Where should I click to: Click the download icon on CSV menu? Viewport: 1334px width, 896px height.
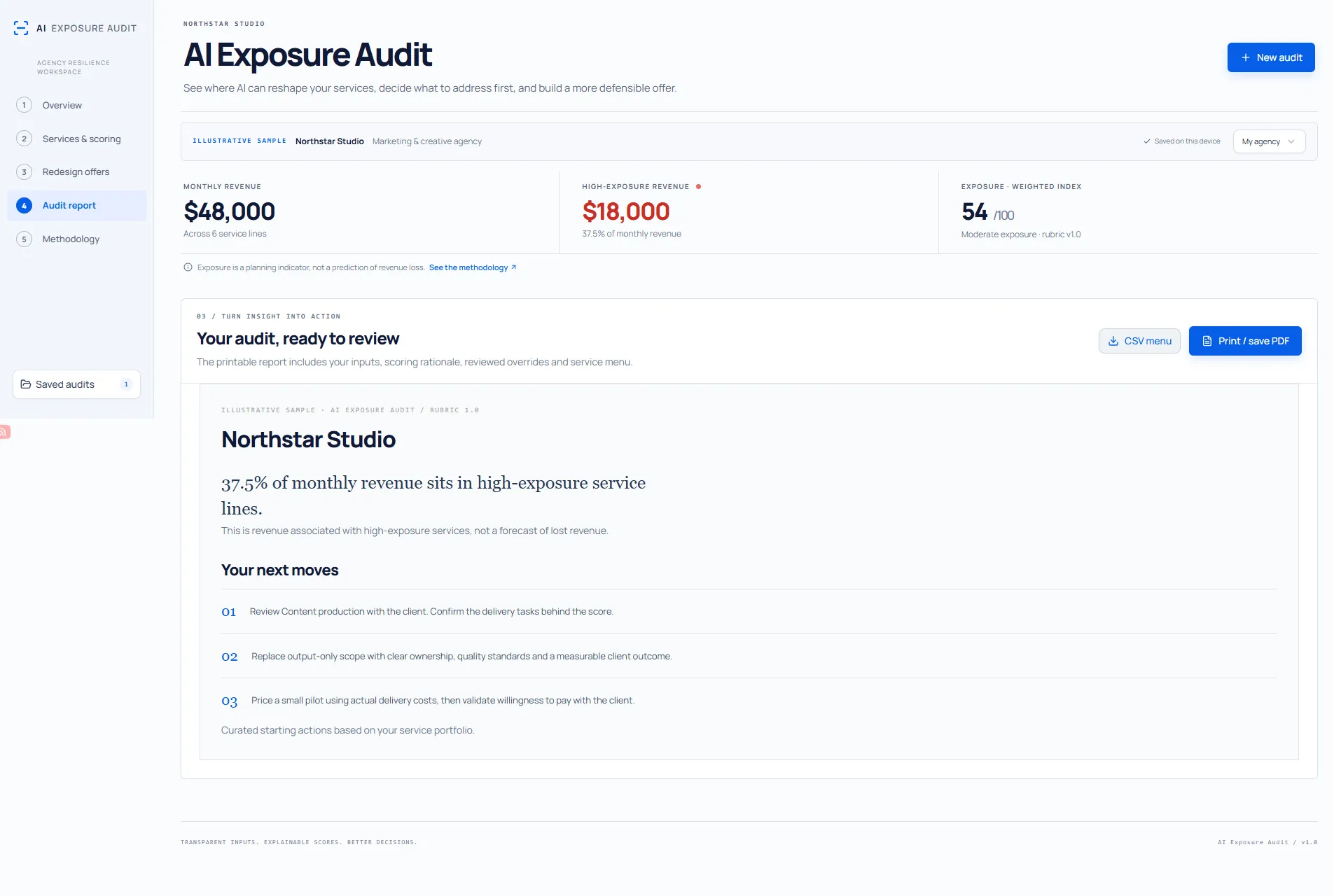click(x=1113, y=341)
